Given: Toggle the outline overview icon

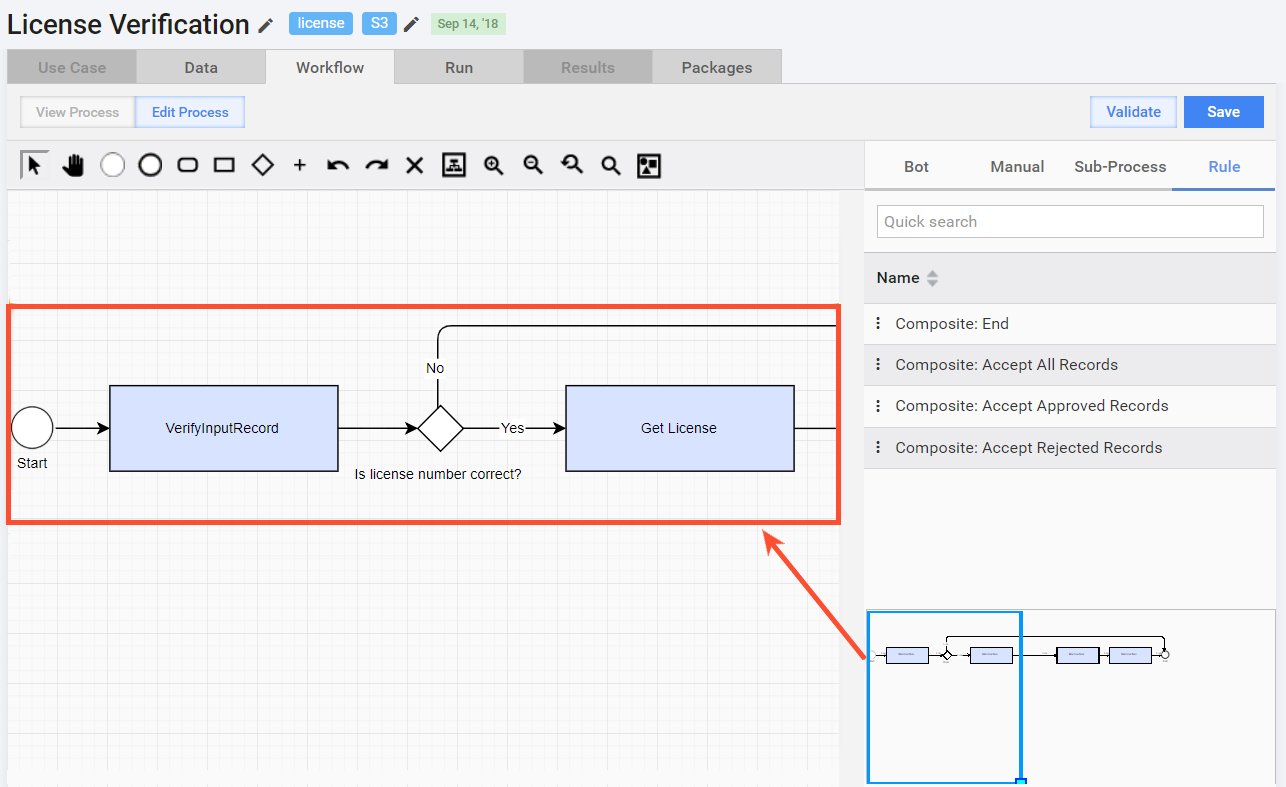Looking at the screenshot, I should (649, 166).
